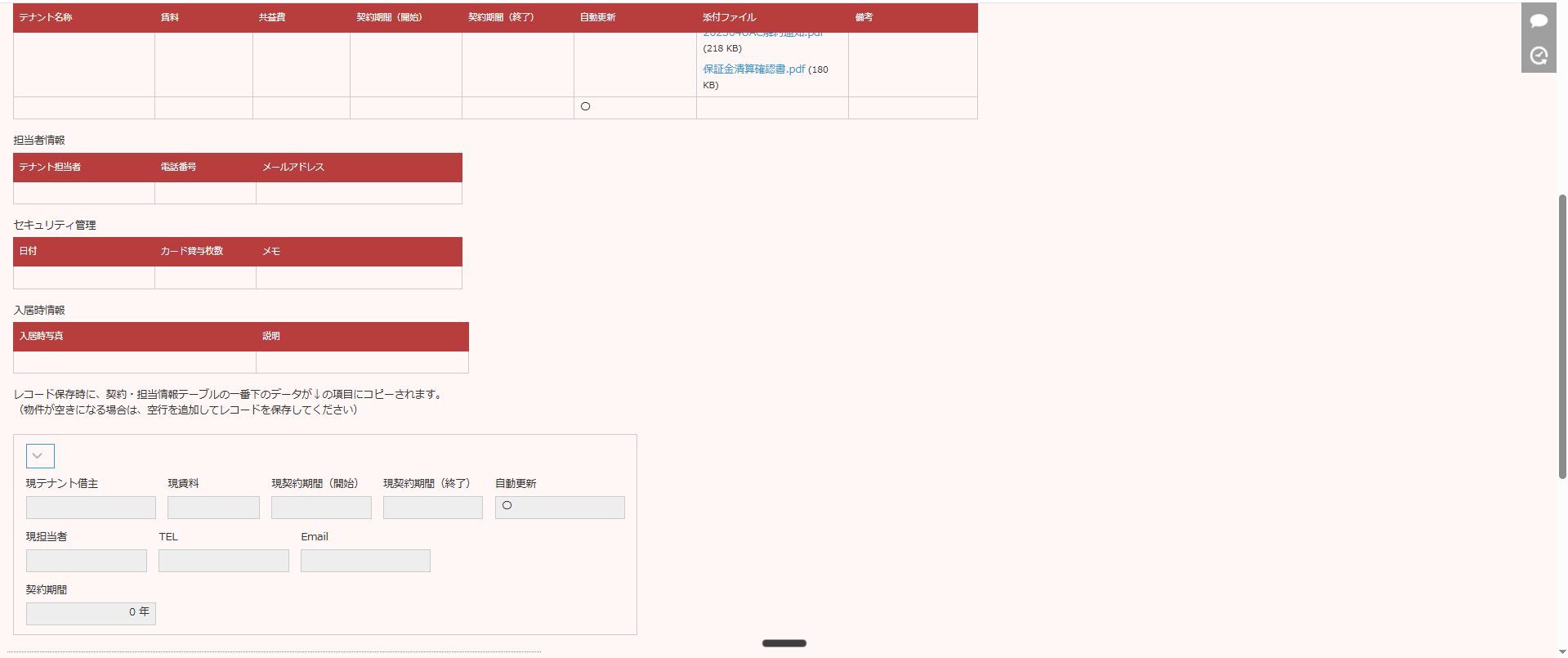1568x658 pixels.
Task: Click the 添付ファイル column header
Action: click(730, 17)
